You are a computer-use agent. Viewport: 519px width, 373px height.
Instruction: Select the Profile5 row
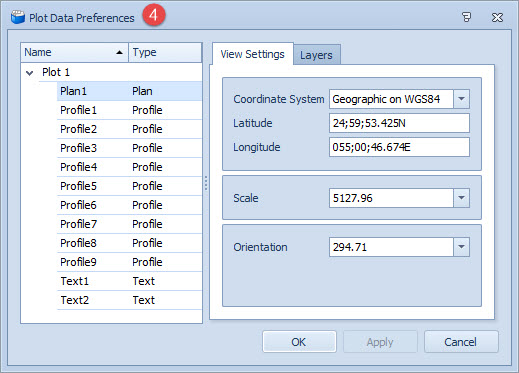[x=129, y=186]
